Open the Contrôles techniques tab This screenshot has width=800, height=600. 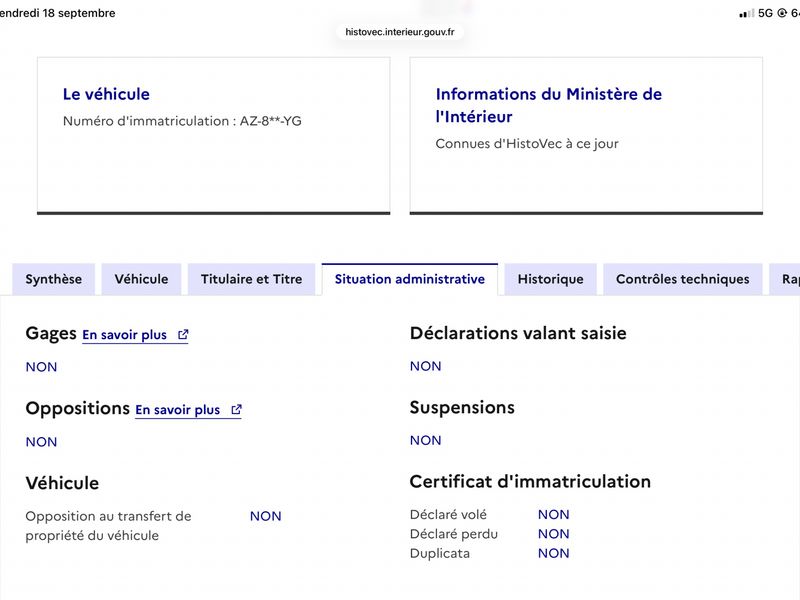(683, 279)
